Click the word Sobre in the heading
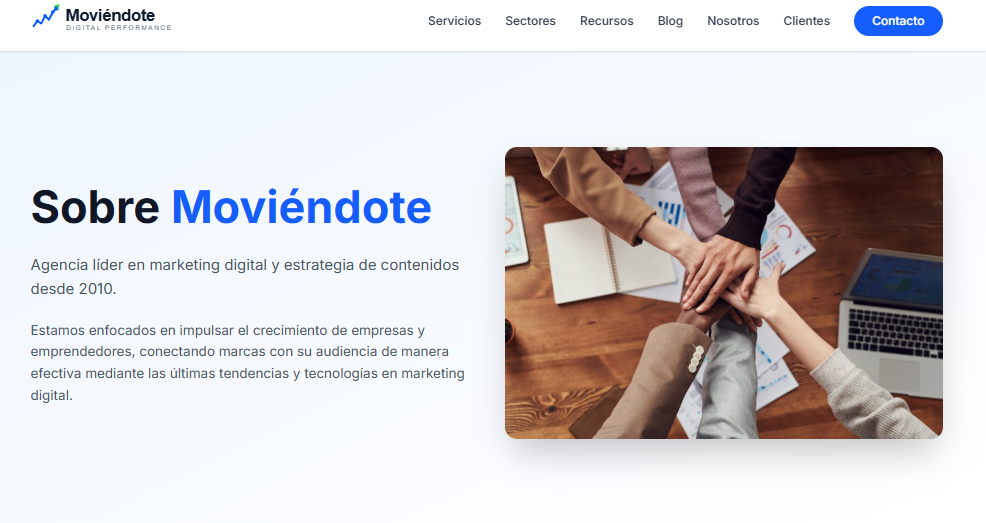986x523 pixels. pyautogui.click(x=95, y=207)
